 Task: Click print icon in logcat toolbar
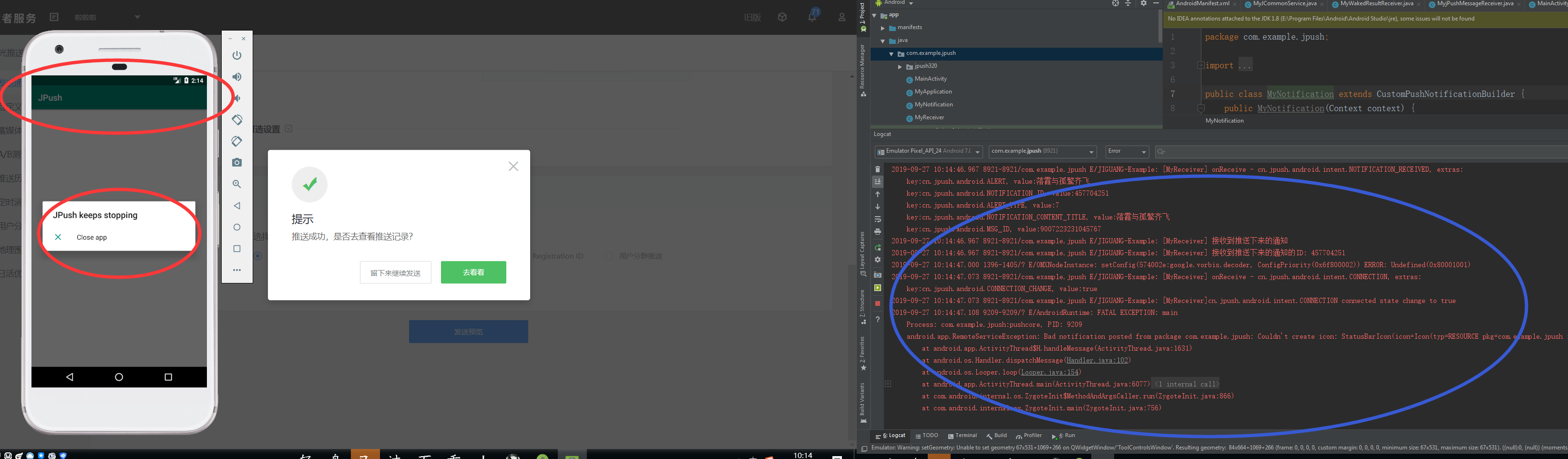click(x=877, y=231)
